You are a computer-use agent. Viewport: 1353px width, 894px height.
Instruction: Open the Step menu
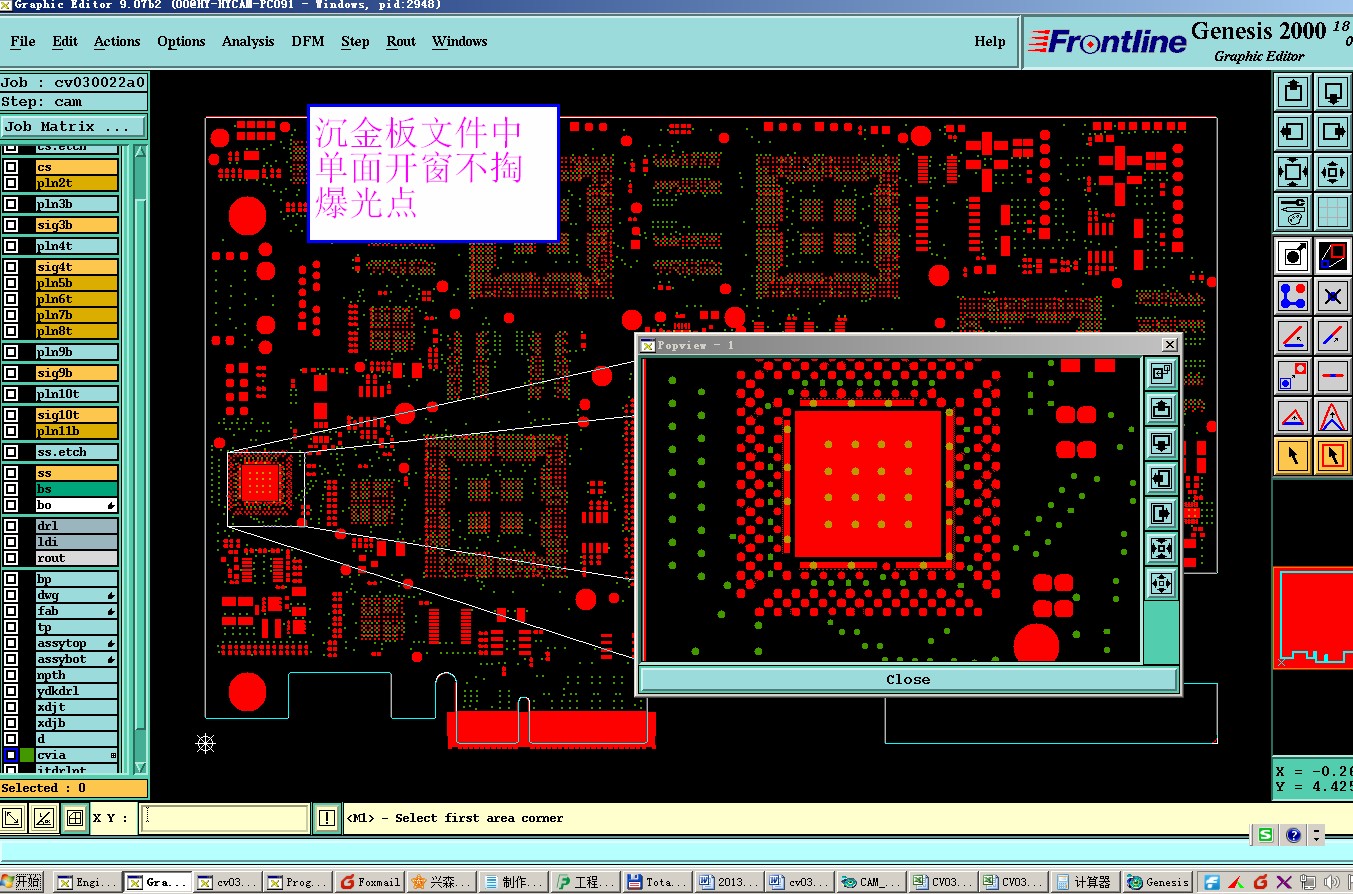pos(355,41)
